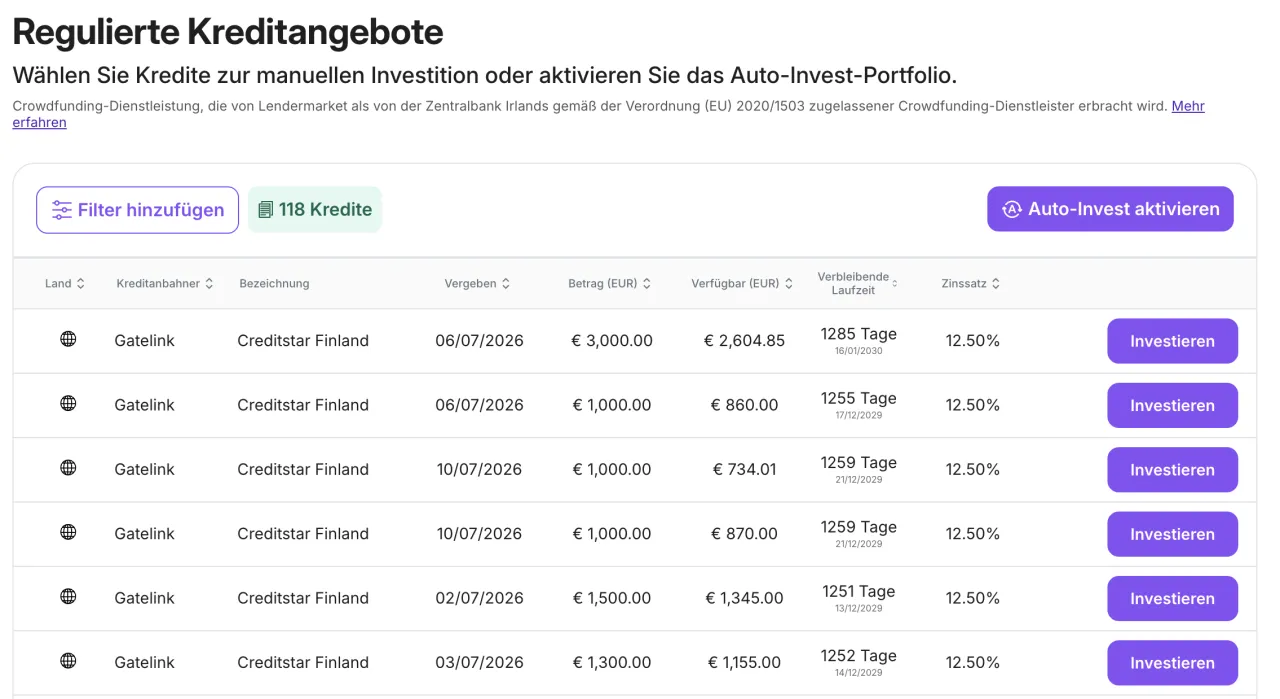This screenshot has height=699, width=1280.
Task: Open the Filter hinzufügen button
Action: coord(138,210)
